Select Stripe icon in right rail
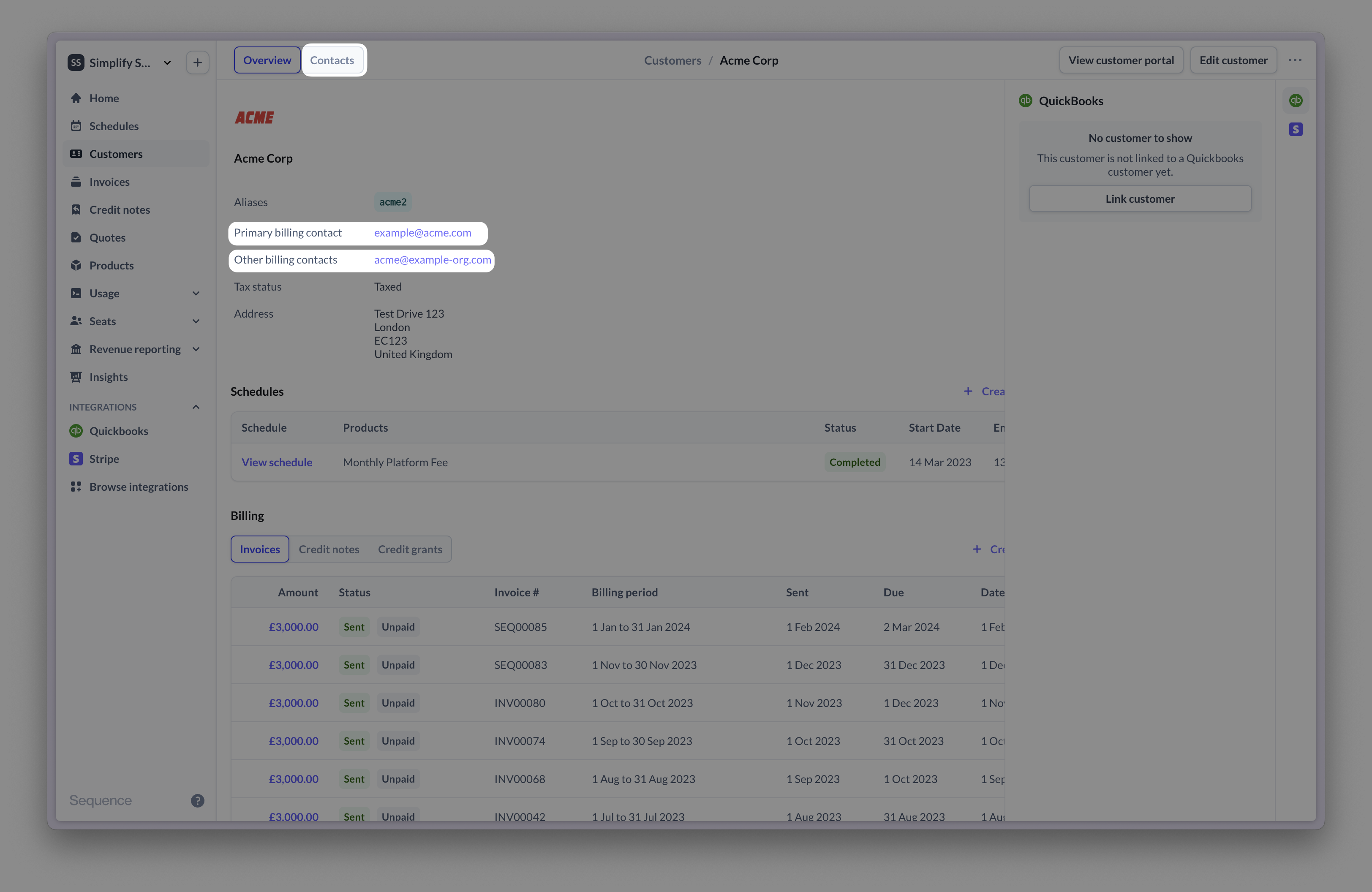Screen dimensions: 1372x892 click(x=1295, y=129)
